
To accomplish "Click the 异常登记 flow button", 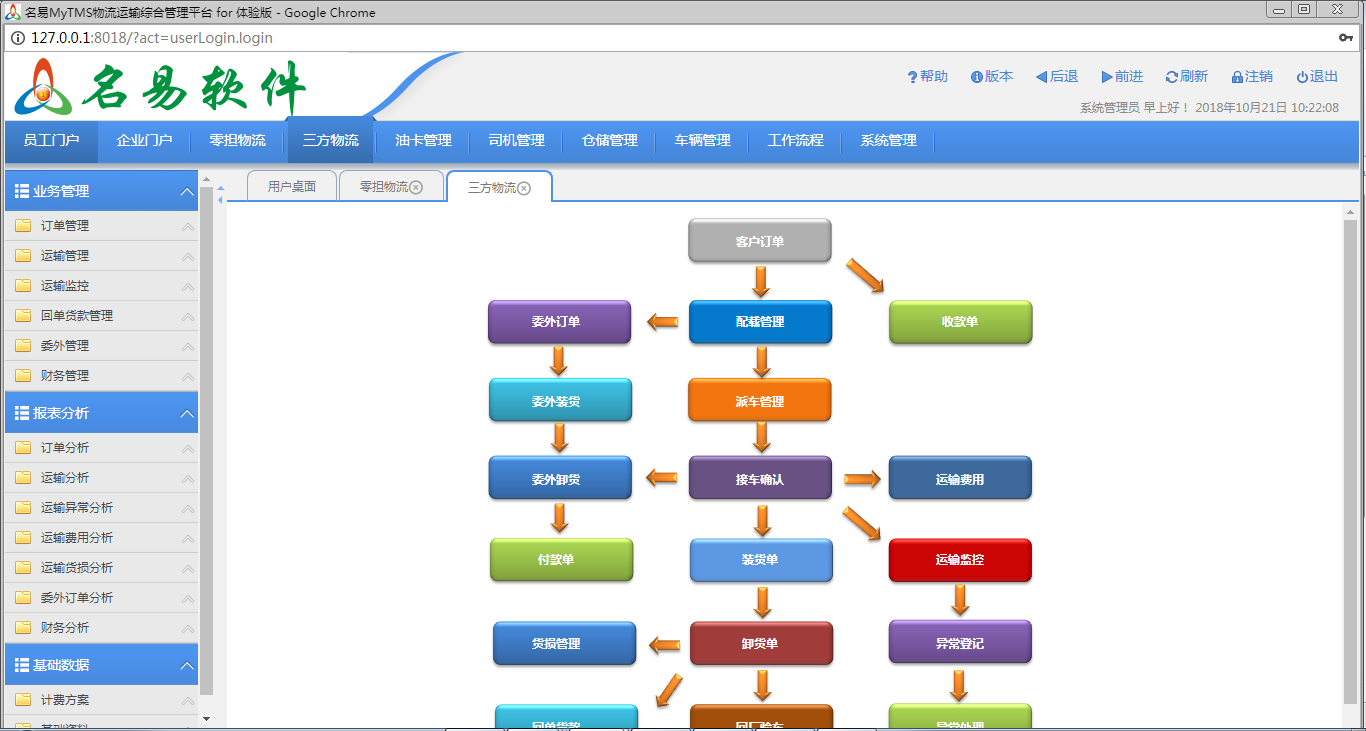I will (x=960, y=643).
